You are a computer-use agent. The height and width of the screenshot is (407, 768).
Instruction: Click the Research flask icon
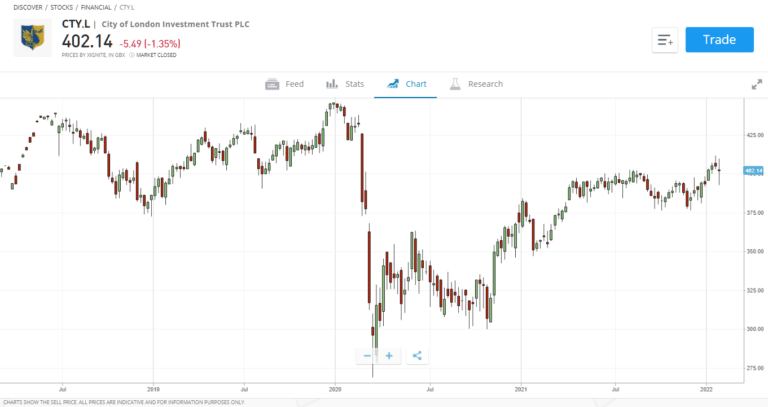pos(454,84)
